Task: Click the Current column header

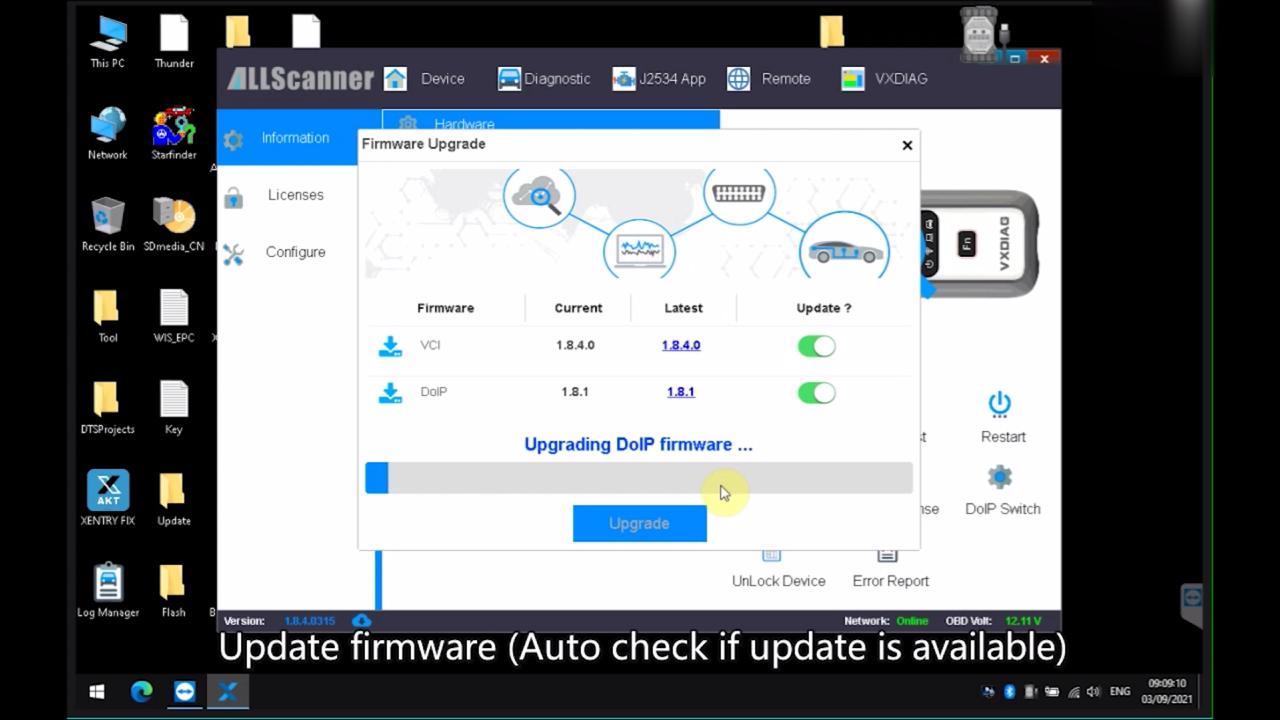Action: [579, 308]
